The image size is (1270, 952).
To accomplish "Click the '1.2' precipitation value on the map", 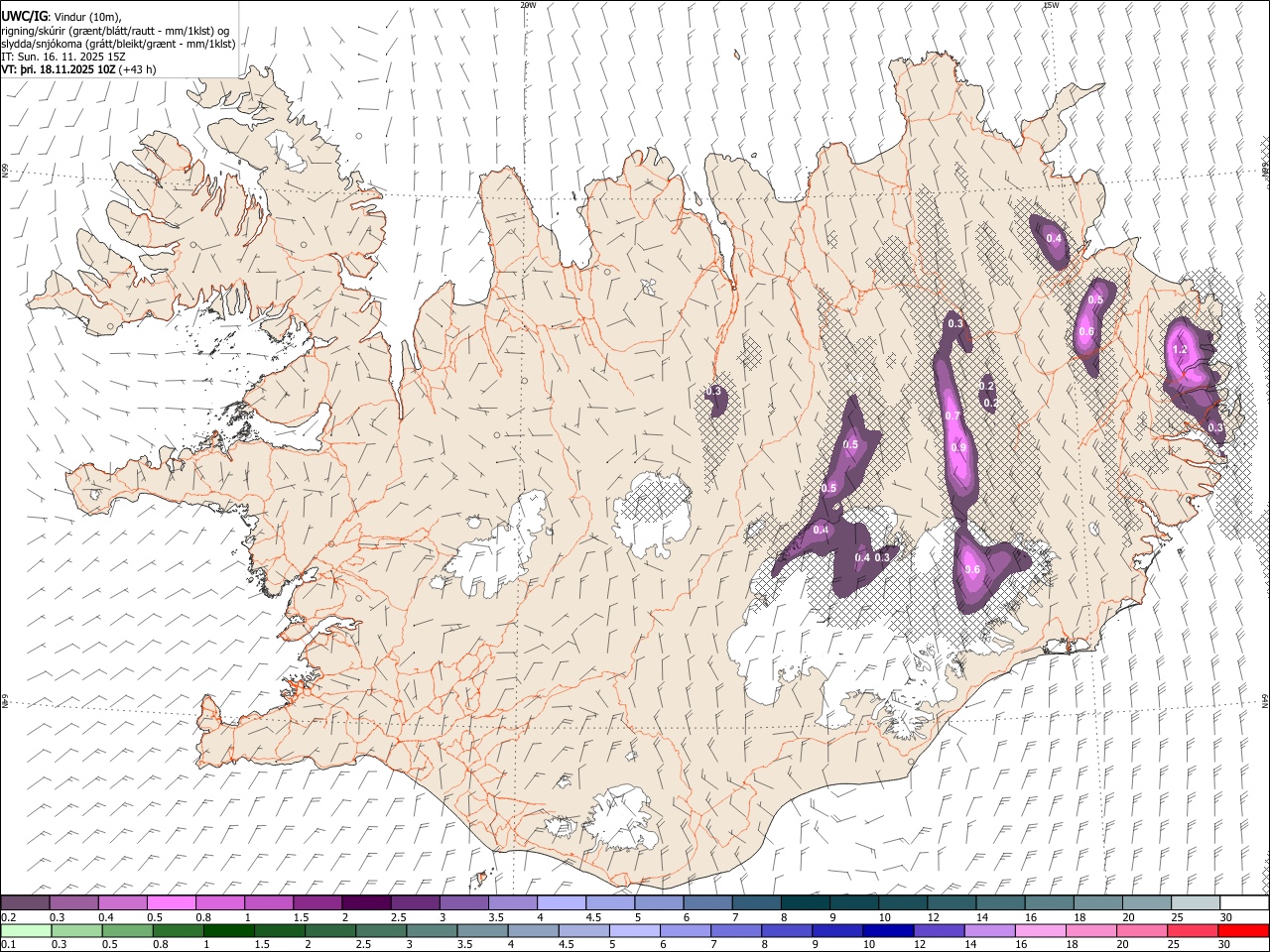I will [1180, 350].
